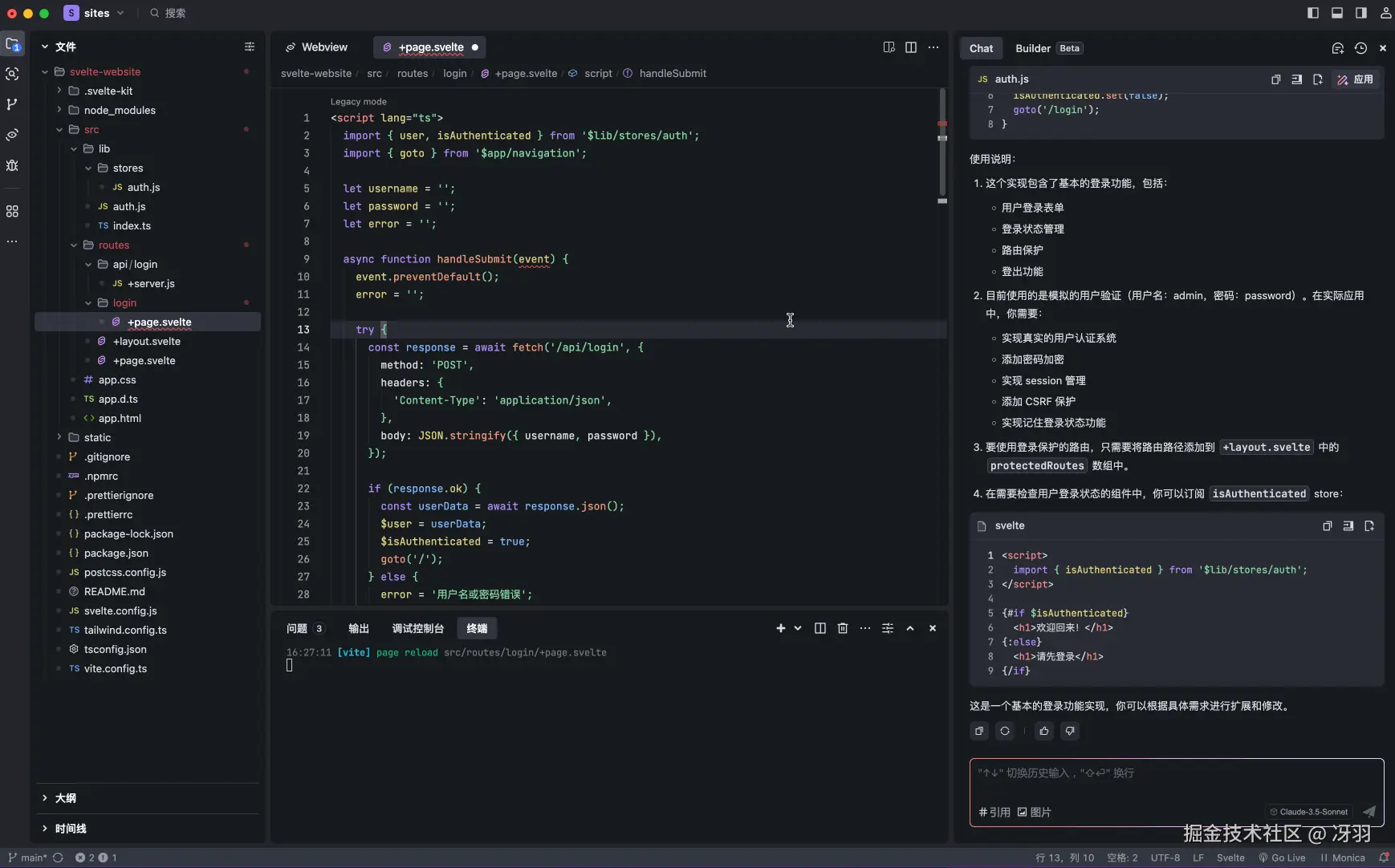Click Go Live in status bar
This screenshot has height=868, width=1395.
1282,858
